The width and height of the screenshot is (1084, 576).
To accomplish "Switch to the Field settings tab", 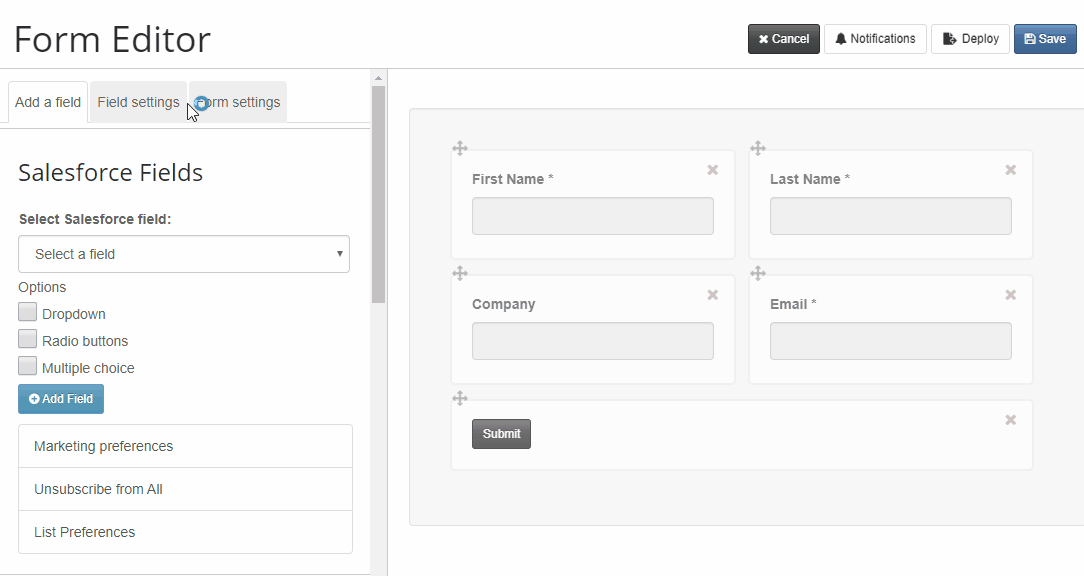I will point(138,102).
